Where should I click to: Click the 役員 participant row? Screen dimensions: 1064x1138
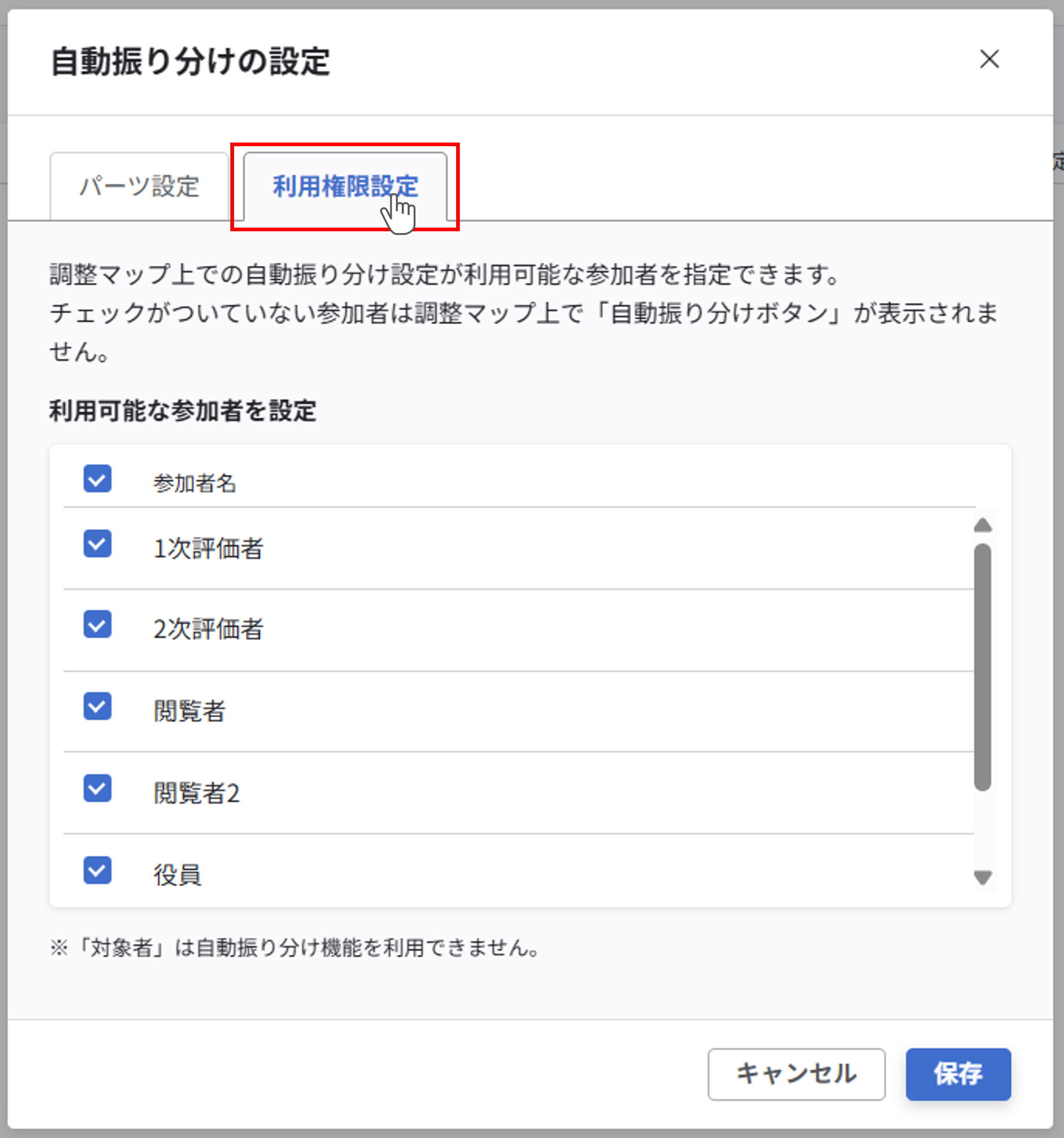coord(177,874)
